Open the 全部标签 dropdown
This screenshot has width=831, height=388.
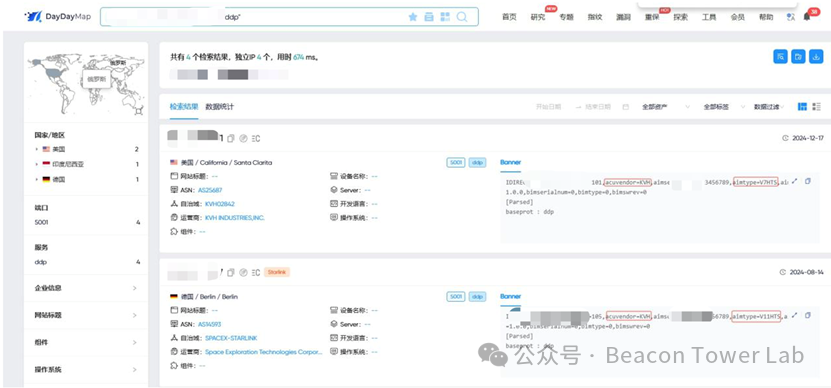724,107
